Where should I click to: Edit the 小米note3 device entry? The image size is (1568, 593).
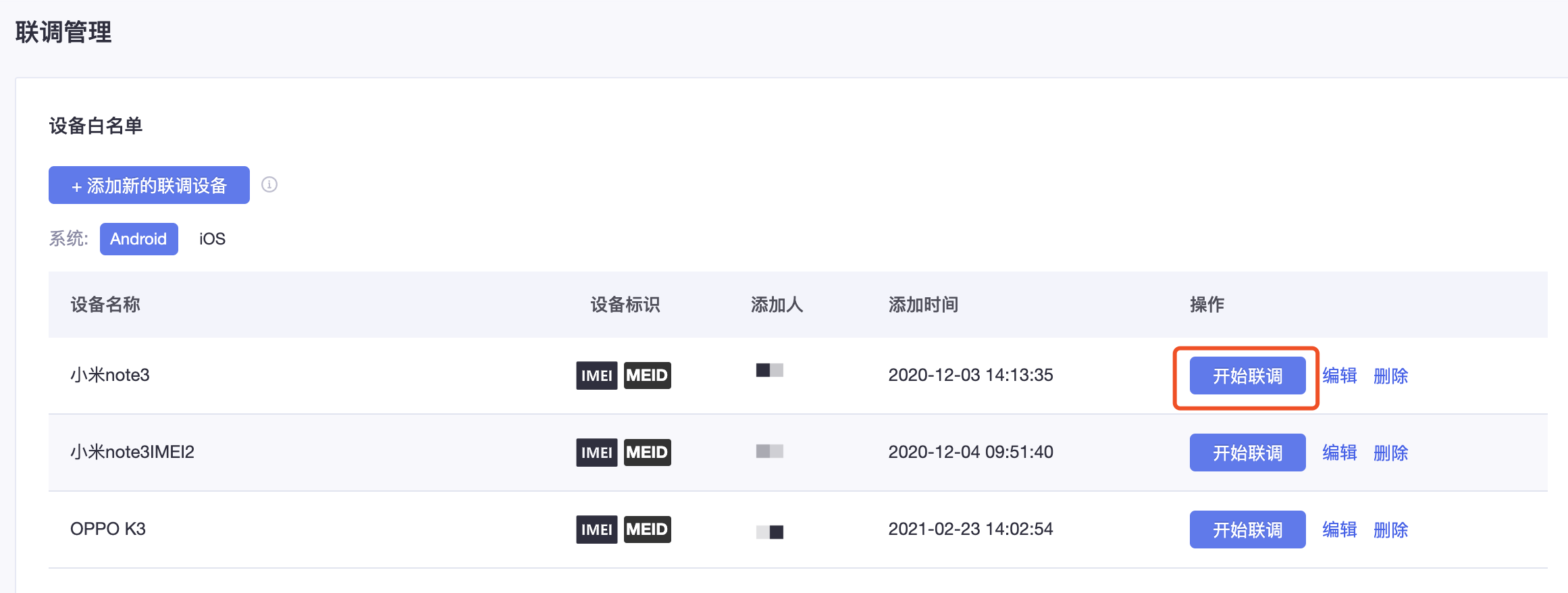1340,376
